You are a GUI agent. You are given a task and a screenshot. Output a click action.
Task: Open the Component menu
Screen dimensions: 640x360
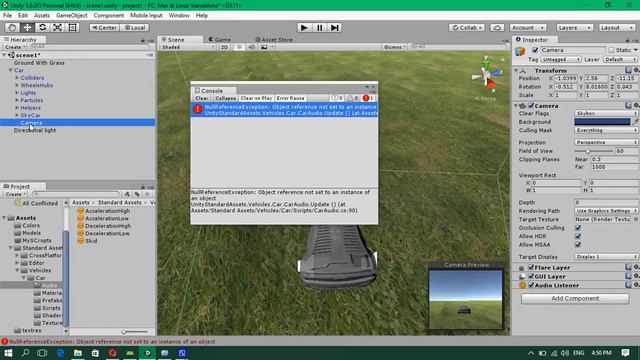point(109,15)
